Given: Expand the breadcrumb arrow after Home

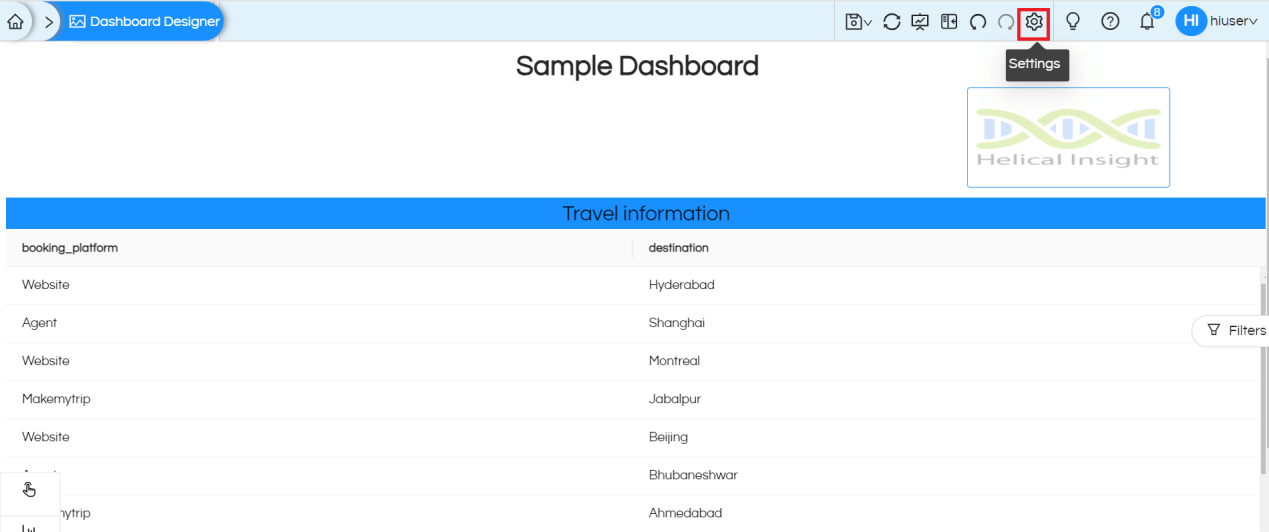Looking at the screenshot, I should click(48, 21).
